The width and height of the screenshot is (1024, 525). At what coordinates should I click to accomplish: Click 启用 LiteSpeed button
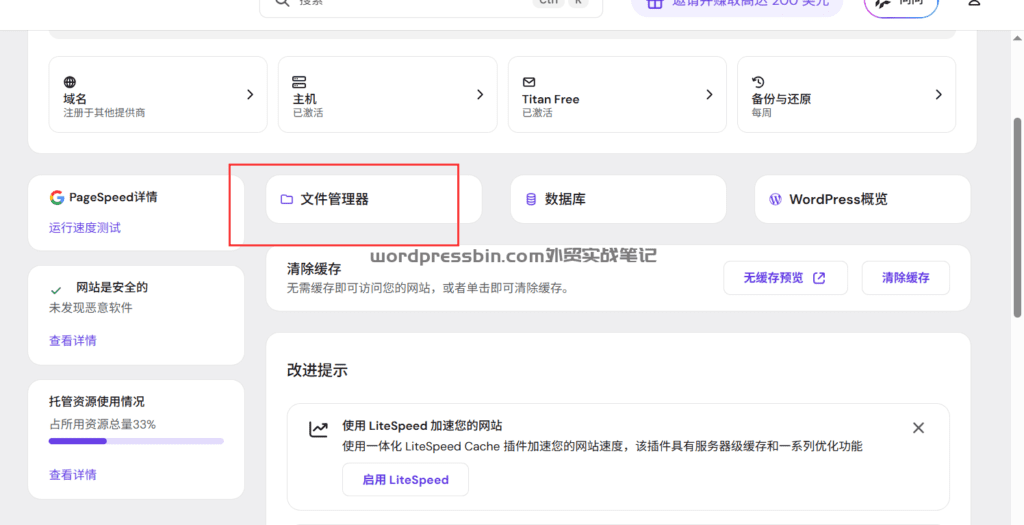[x=406, y=480]
